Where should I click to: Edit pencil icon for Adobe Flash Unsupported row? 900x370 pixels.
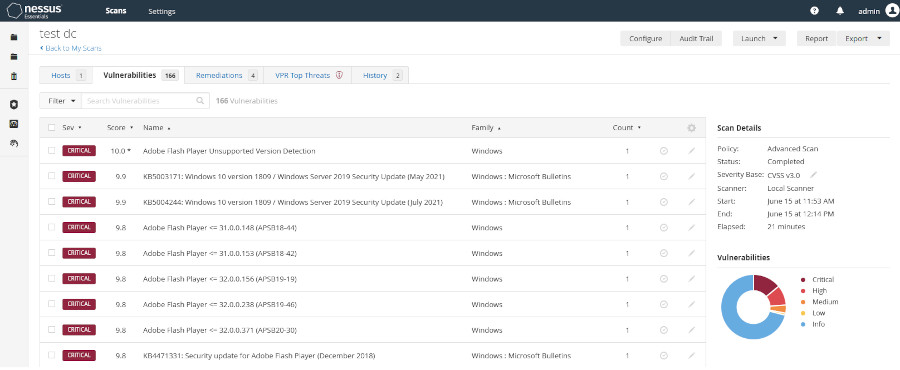[692, 151]
